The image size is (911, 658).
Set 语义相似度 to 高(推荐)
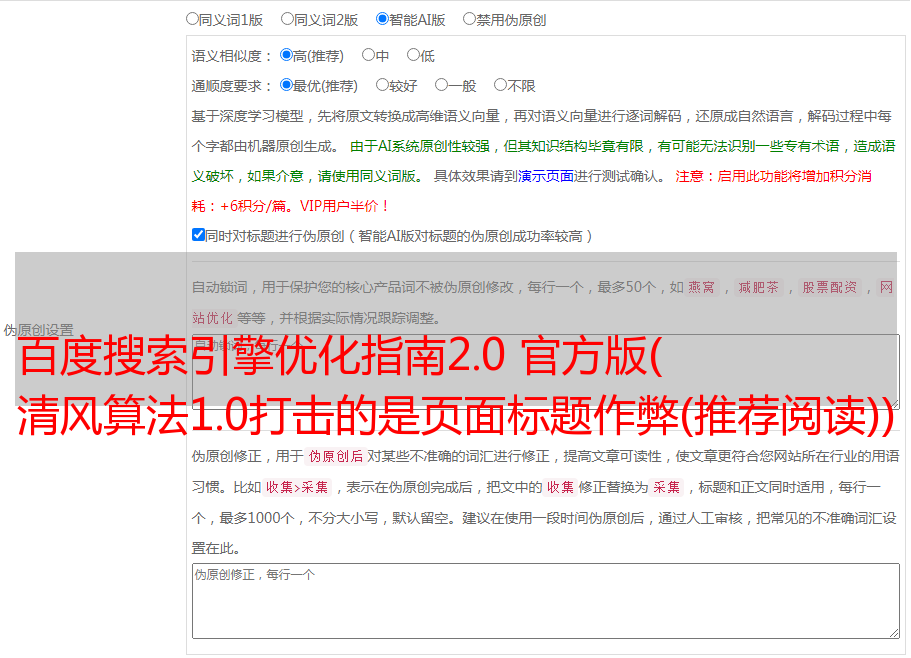click(286, 55)
